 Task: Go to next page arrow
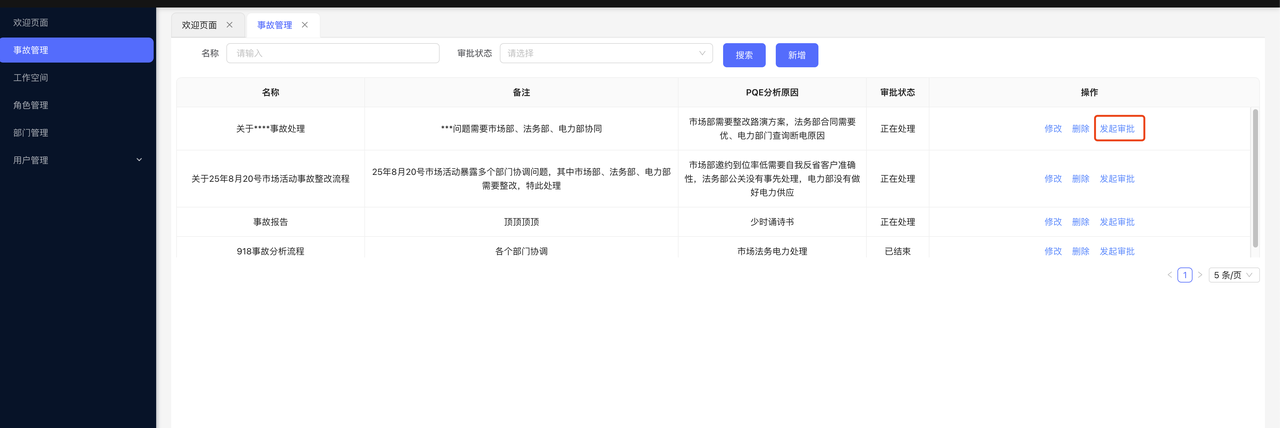click(1200, 275)
